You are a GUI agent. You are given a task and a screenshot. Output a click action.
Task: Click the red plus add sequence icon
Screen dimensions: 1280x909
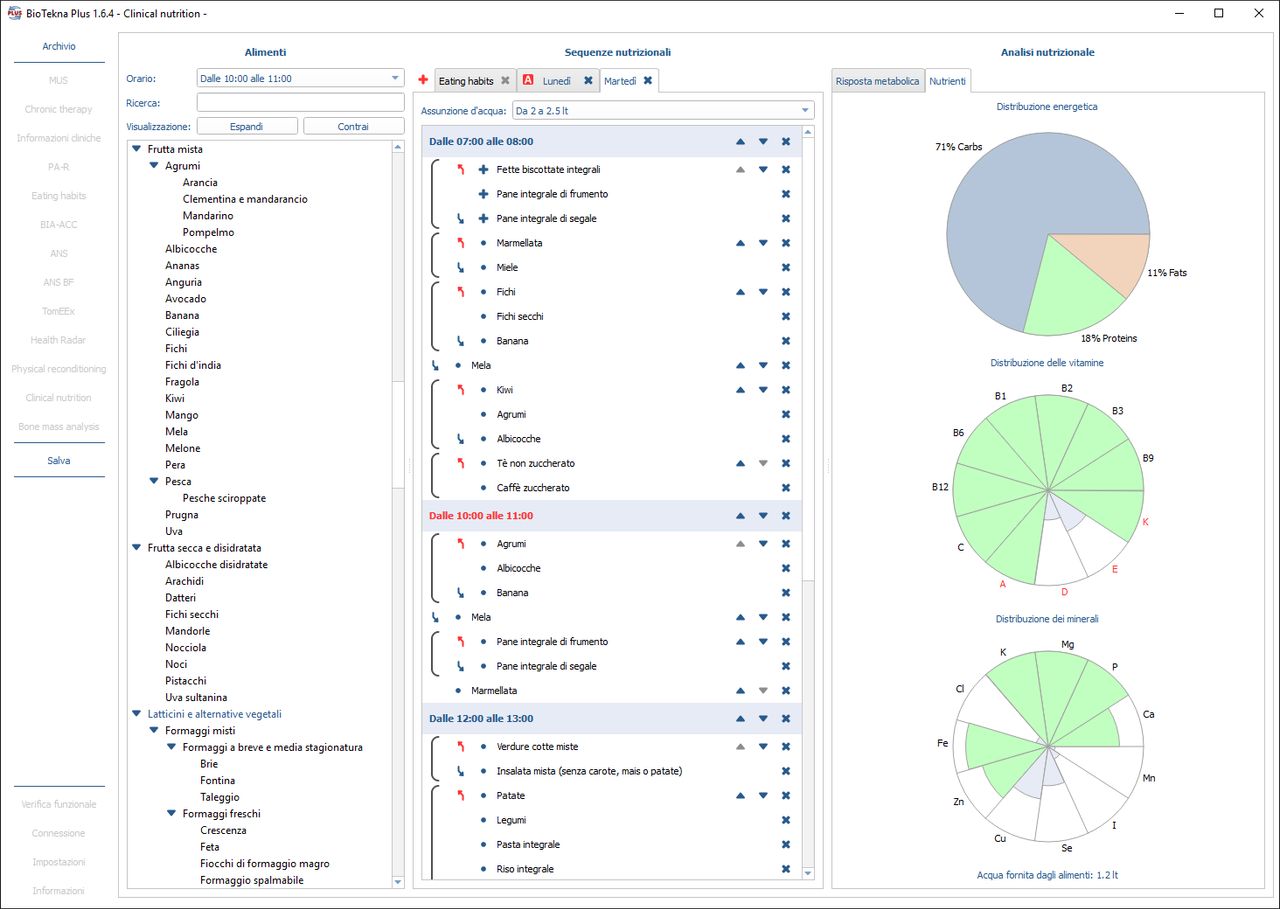(423, 80)
